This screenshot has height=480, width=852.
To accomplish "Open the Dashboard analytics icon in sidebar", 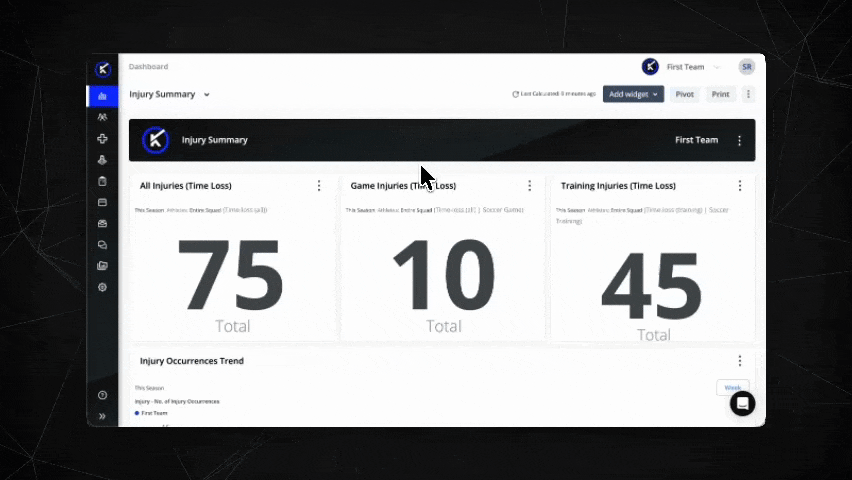I will [x=102, y=96].
